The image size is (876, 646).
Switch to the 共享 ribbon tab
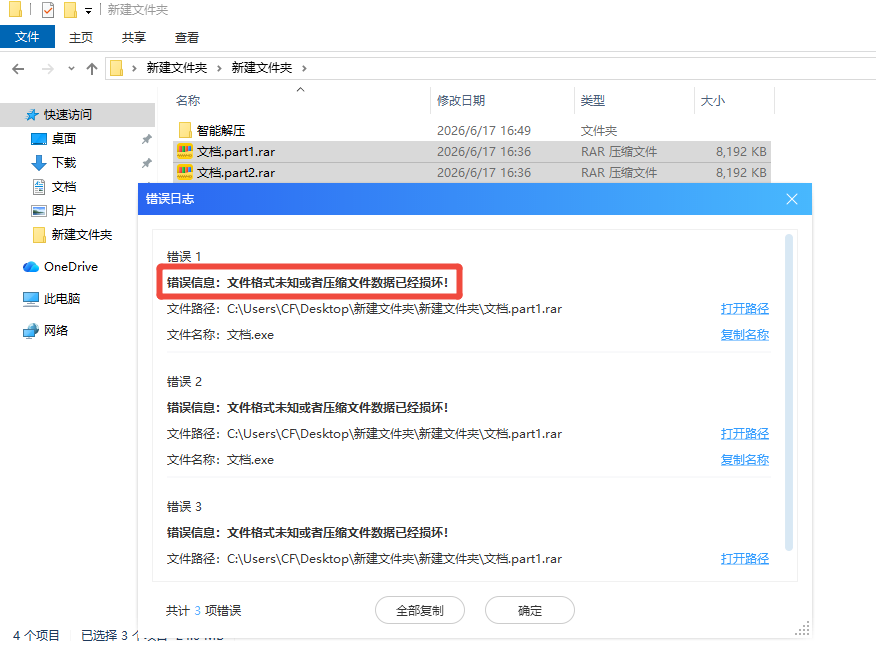(x=134, y=37)
